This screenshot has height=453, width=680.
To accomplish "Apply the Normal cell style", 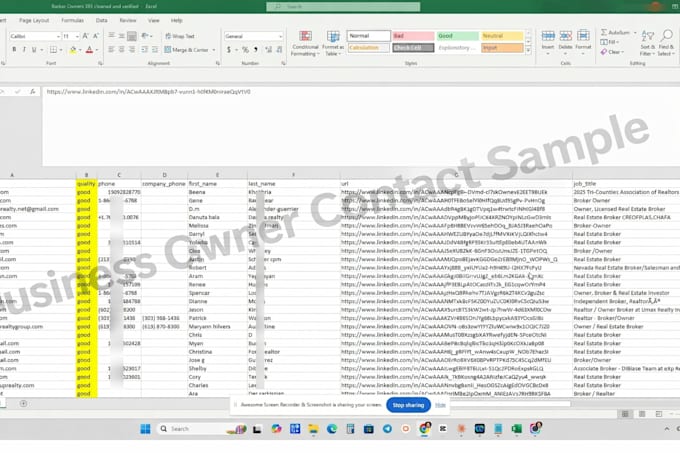I will point(368,36).
